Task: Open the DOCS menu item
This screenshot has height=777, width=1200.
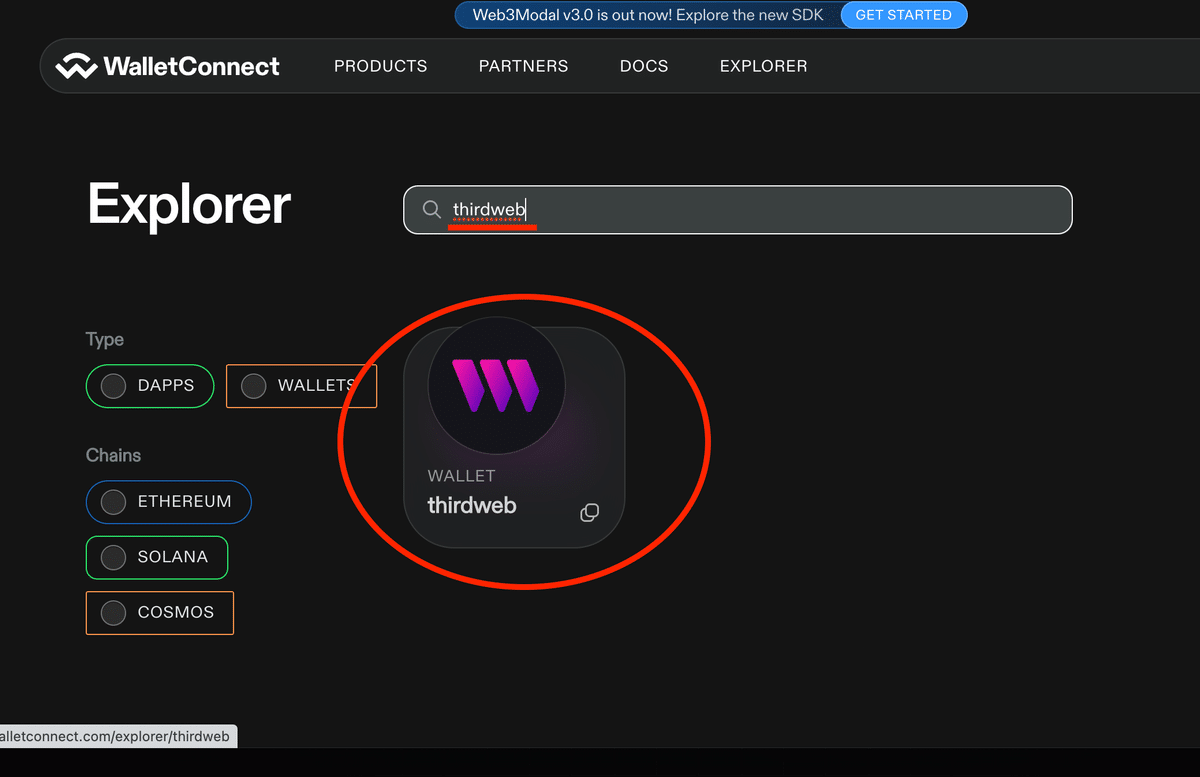Action: [x=644, y=66]
